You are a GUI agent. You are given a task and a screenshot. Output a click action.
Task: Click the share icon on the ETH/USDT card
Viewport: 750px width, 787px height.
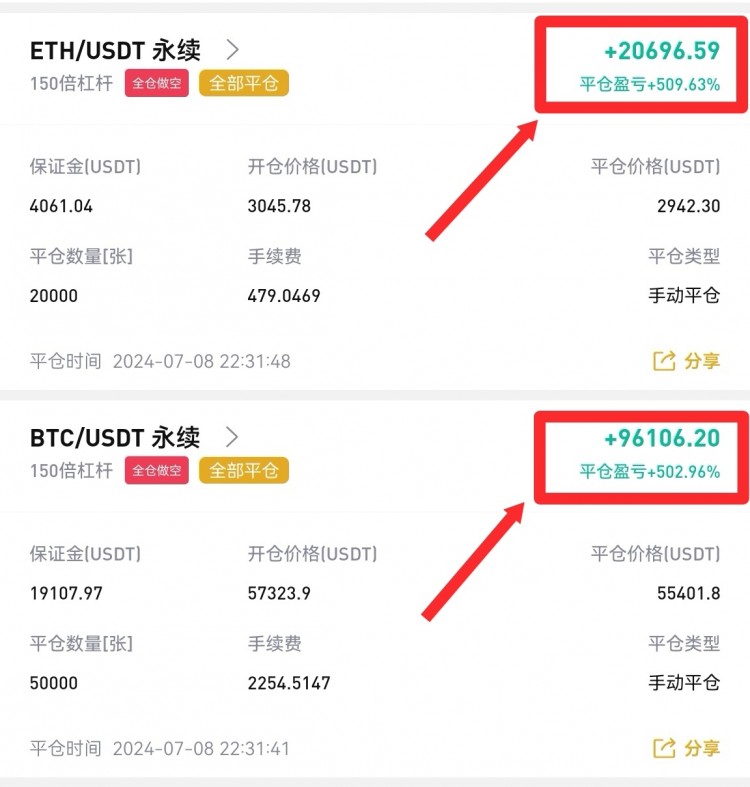(664, 361)
